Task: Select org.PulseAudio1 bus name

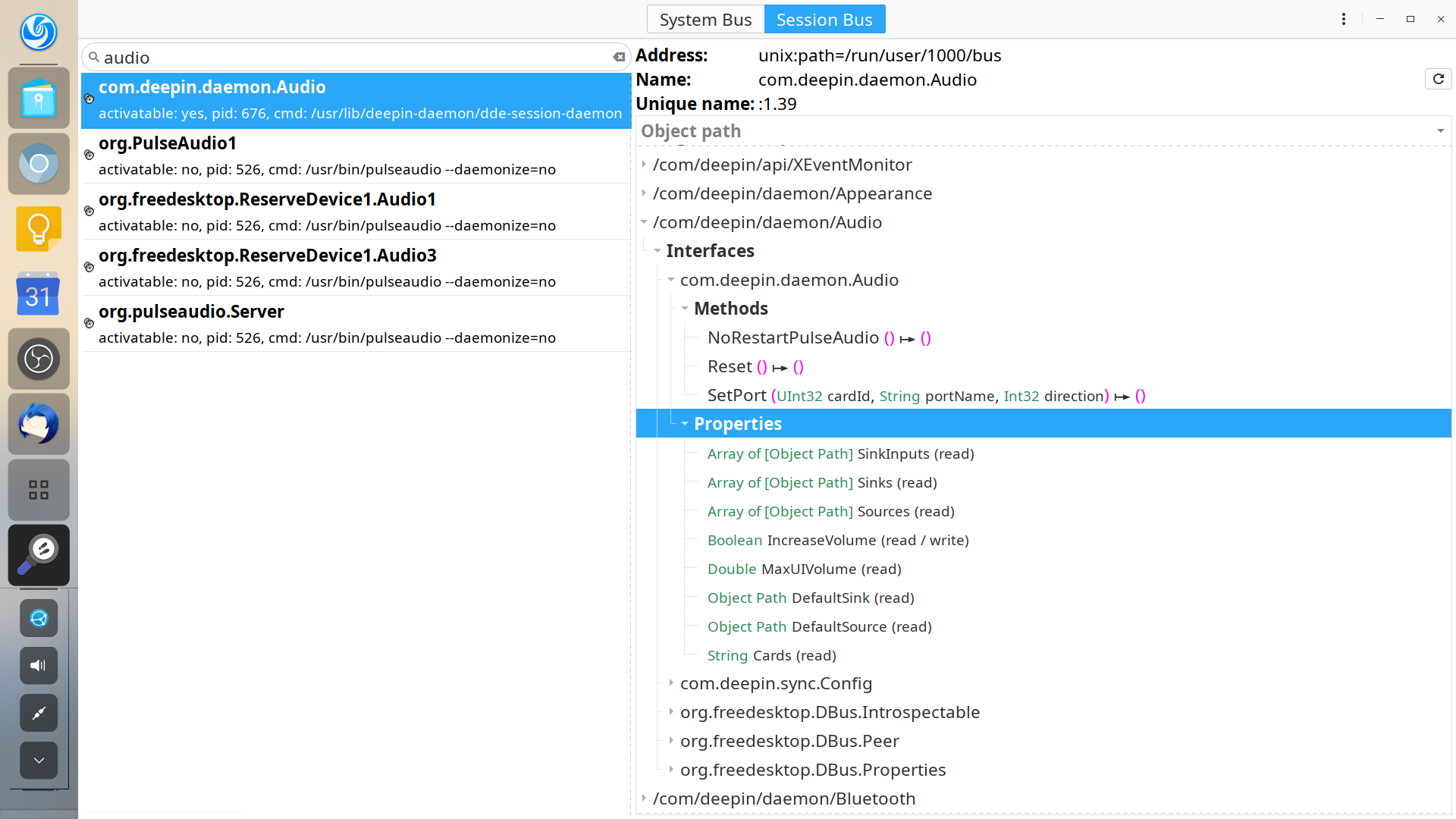Action: pos(356,155)
